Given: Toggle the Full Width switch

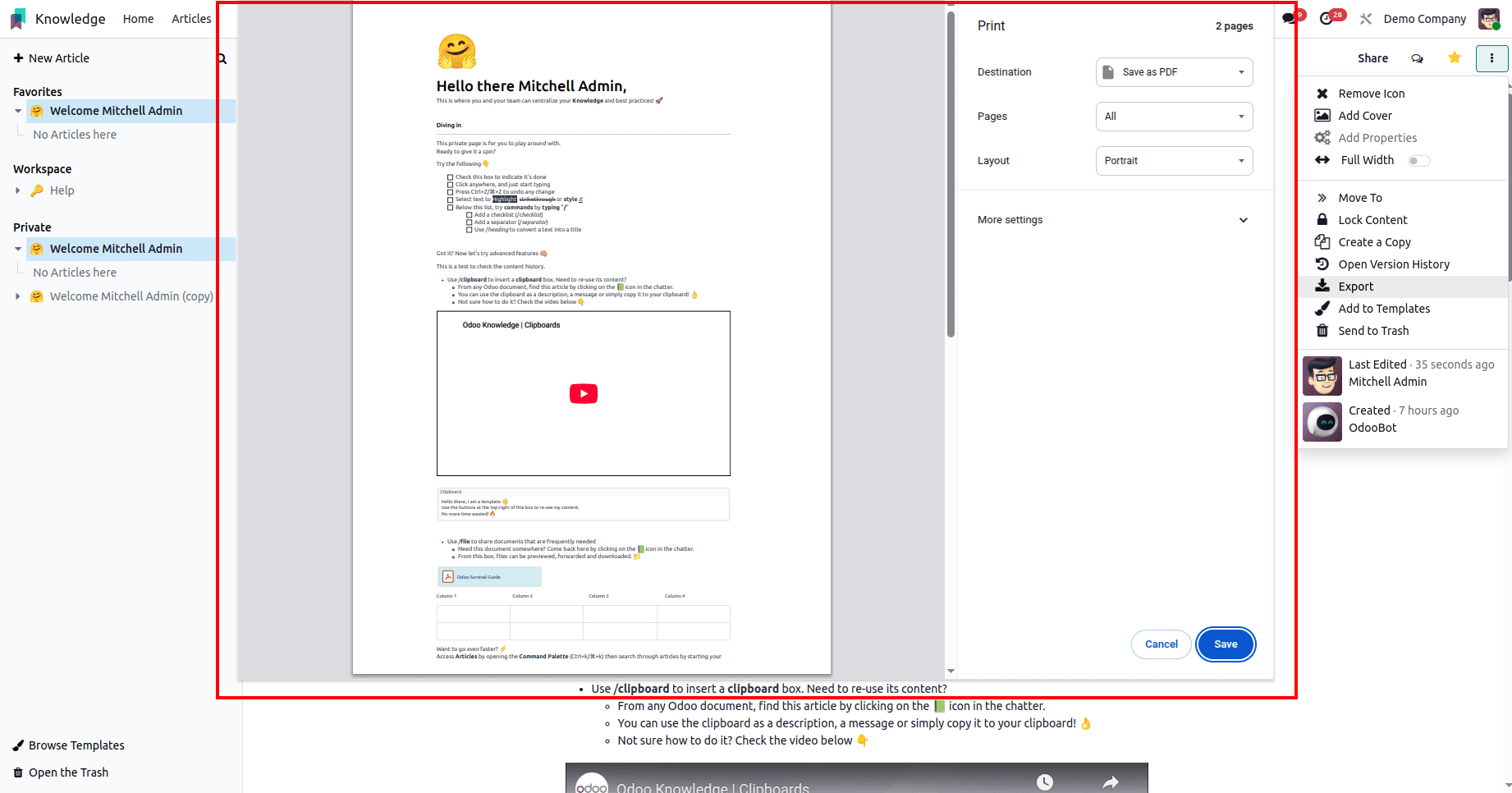Looking at the screenshot, I should coord(1419,161).
